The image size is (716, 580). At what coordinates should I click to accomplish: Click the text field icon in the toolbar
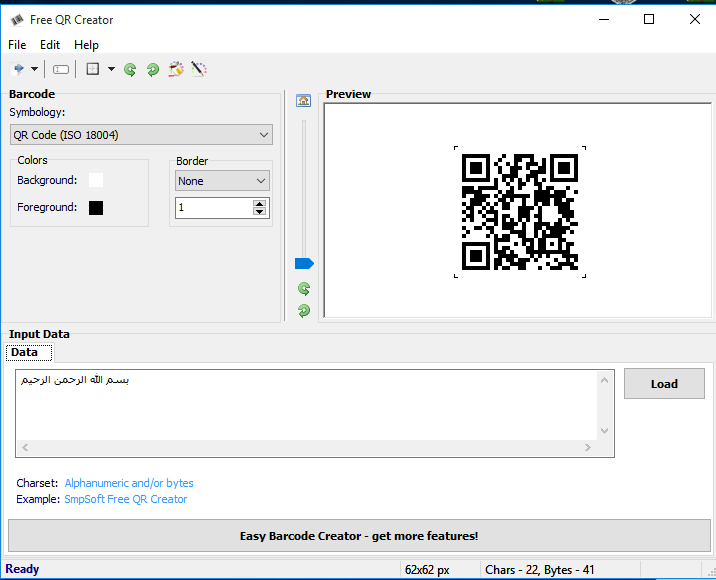click(61, 69)
